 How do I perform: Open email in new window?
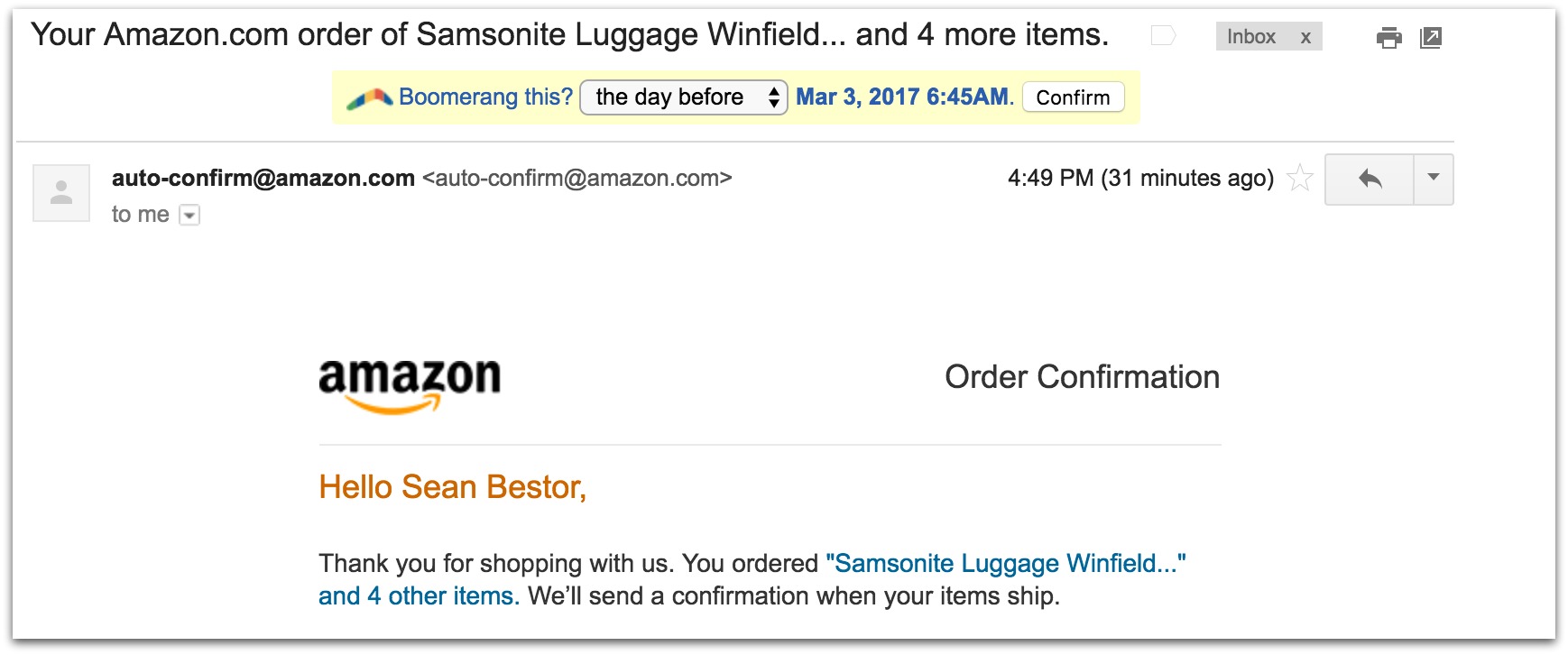[1431, 38]
